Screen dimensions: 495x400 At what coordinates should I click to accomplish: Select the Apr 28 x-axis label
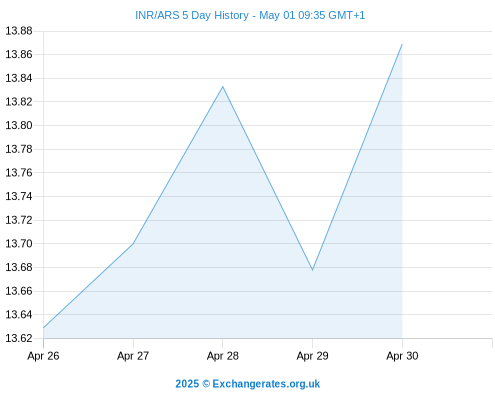point(223,356)
